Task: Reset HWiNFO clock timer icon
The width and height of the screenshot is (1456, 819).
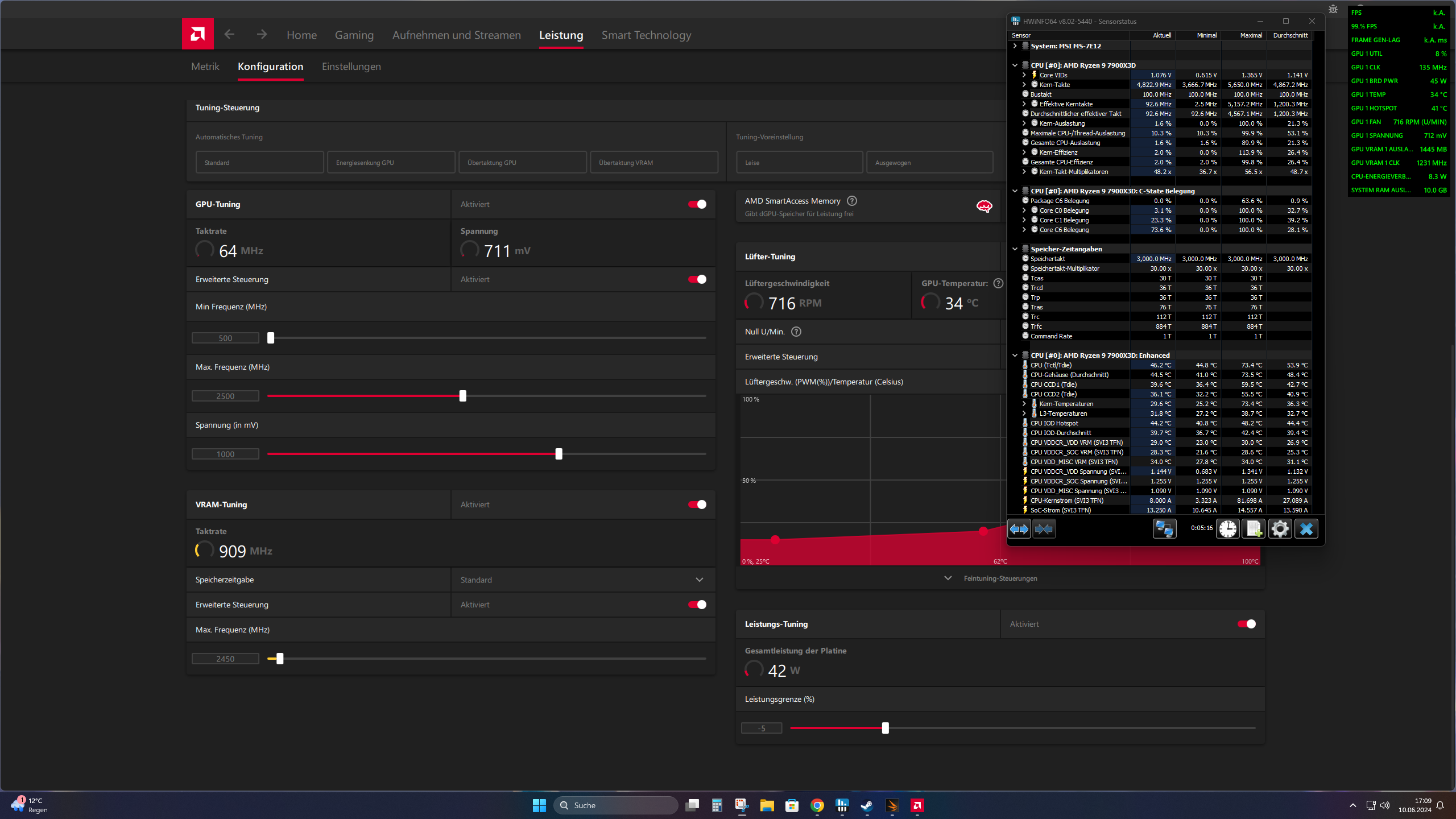Action: point(1228,529)
